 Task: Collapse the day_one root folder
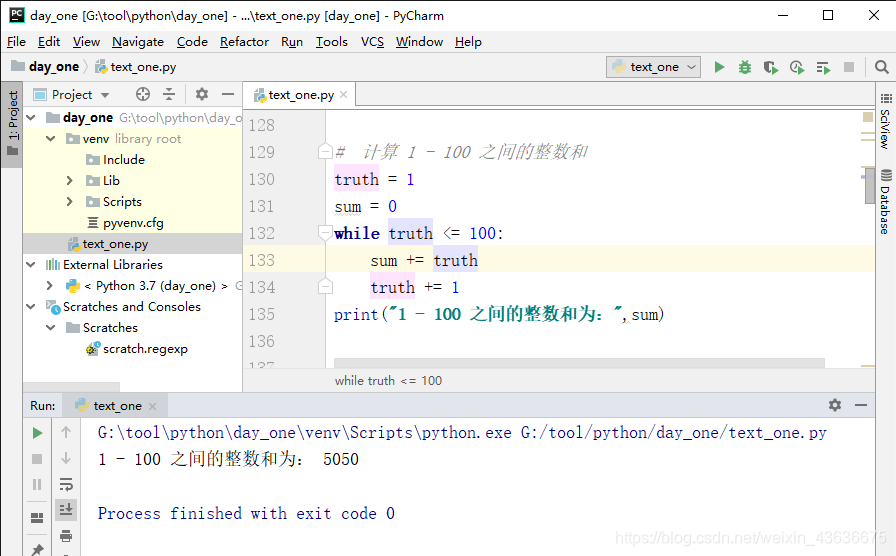coord(31,118)
